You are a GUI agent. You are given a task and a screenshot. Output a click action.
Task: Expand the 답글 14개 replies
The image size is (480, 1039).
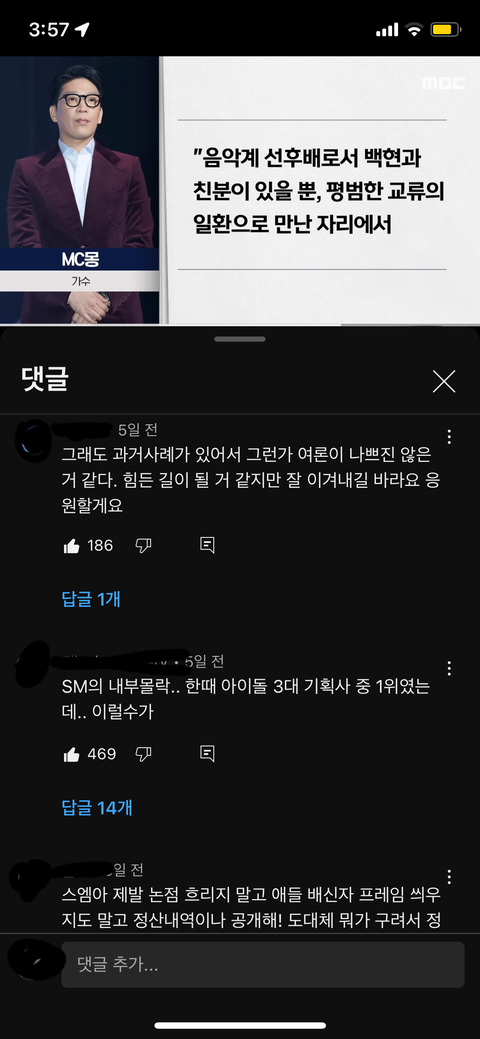click(x=97, y=808)
